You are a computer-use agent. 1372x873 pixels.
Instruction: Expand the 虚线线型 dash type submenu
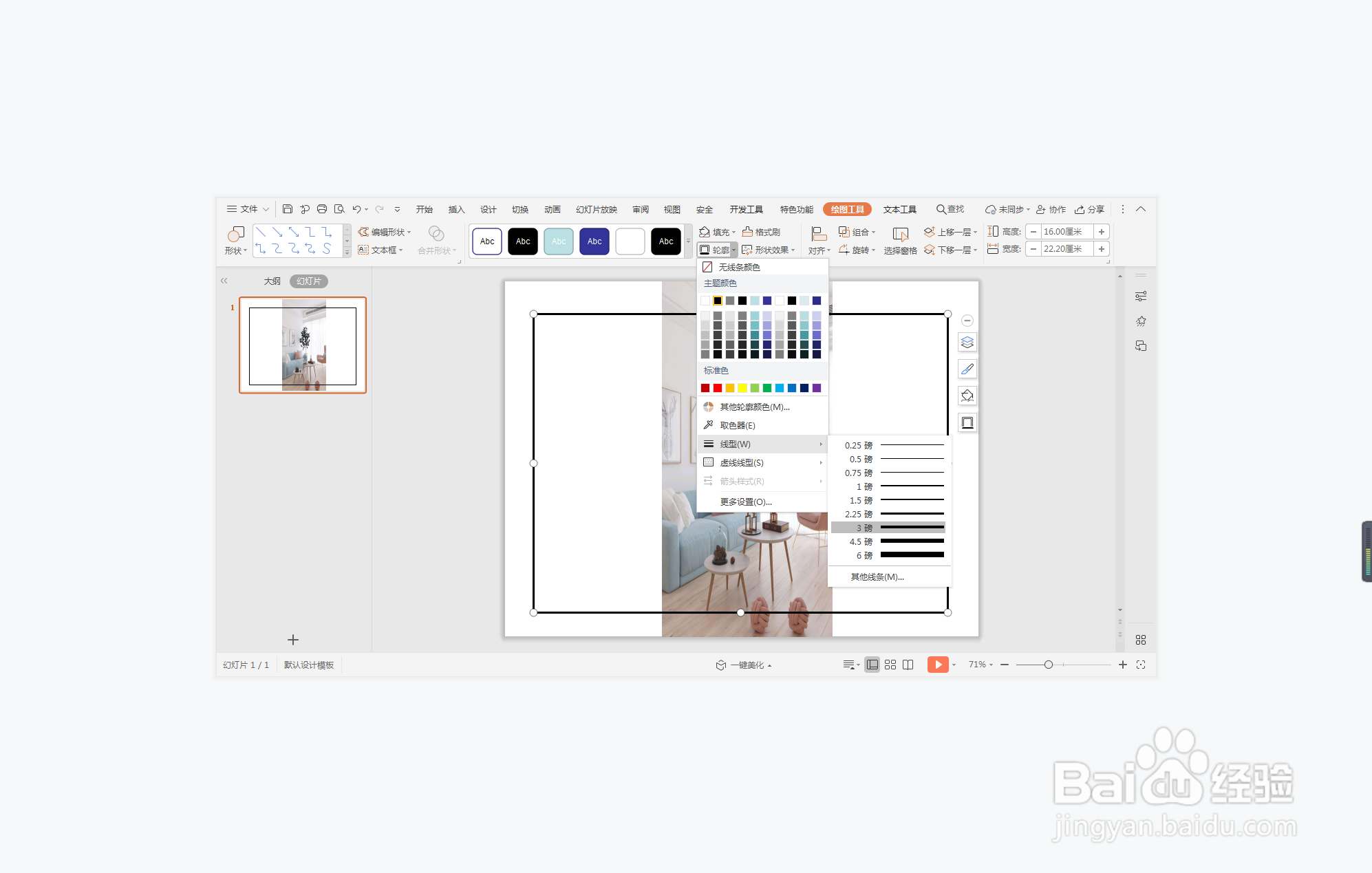click(762, 462)
